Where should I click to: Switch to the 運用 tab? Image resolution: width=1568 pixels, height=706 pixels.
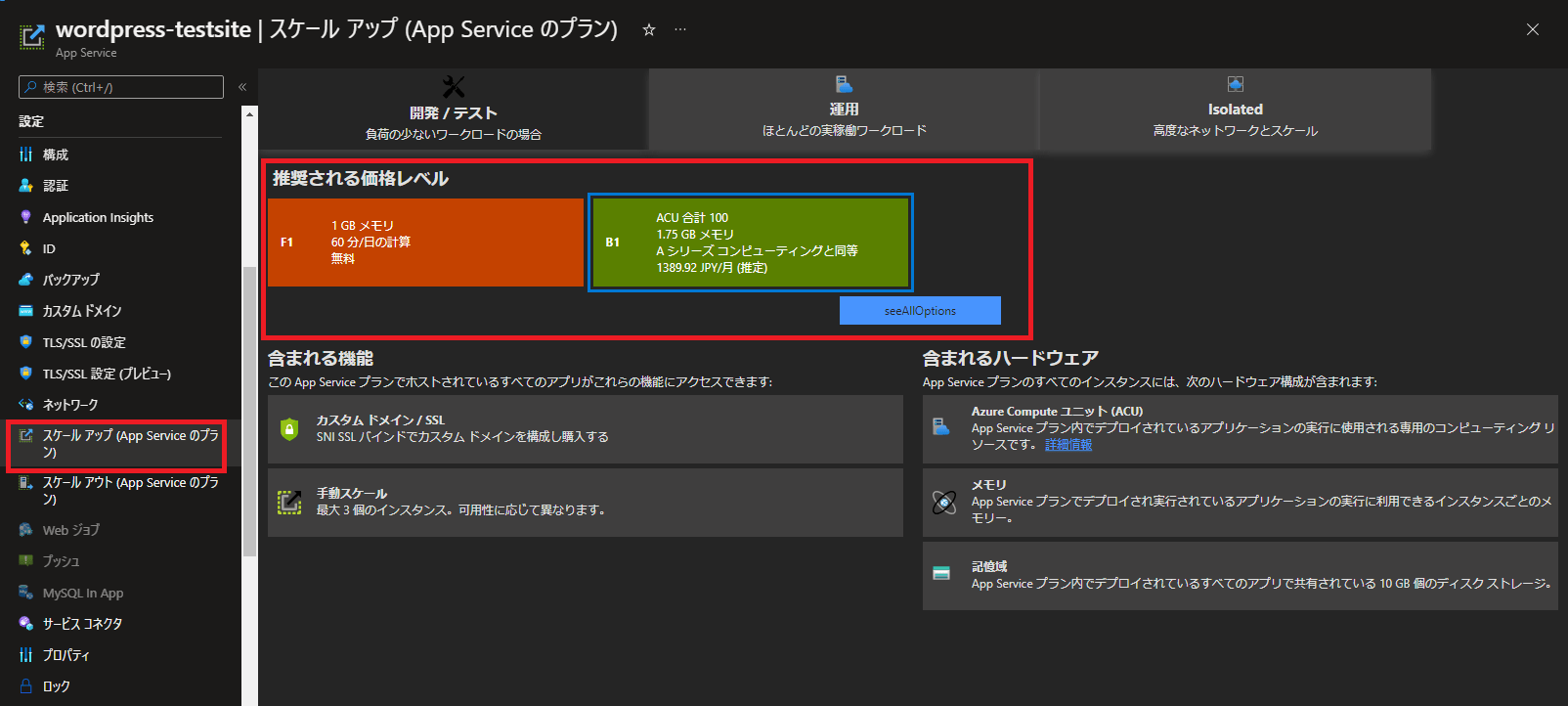click(x=844, y=110)
